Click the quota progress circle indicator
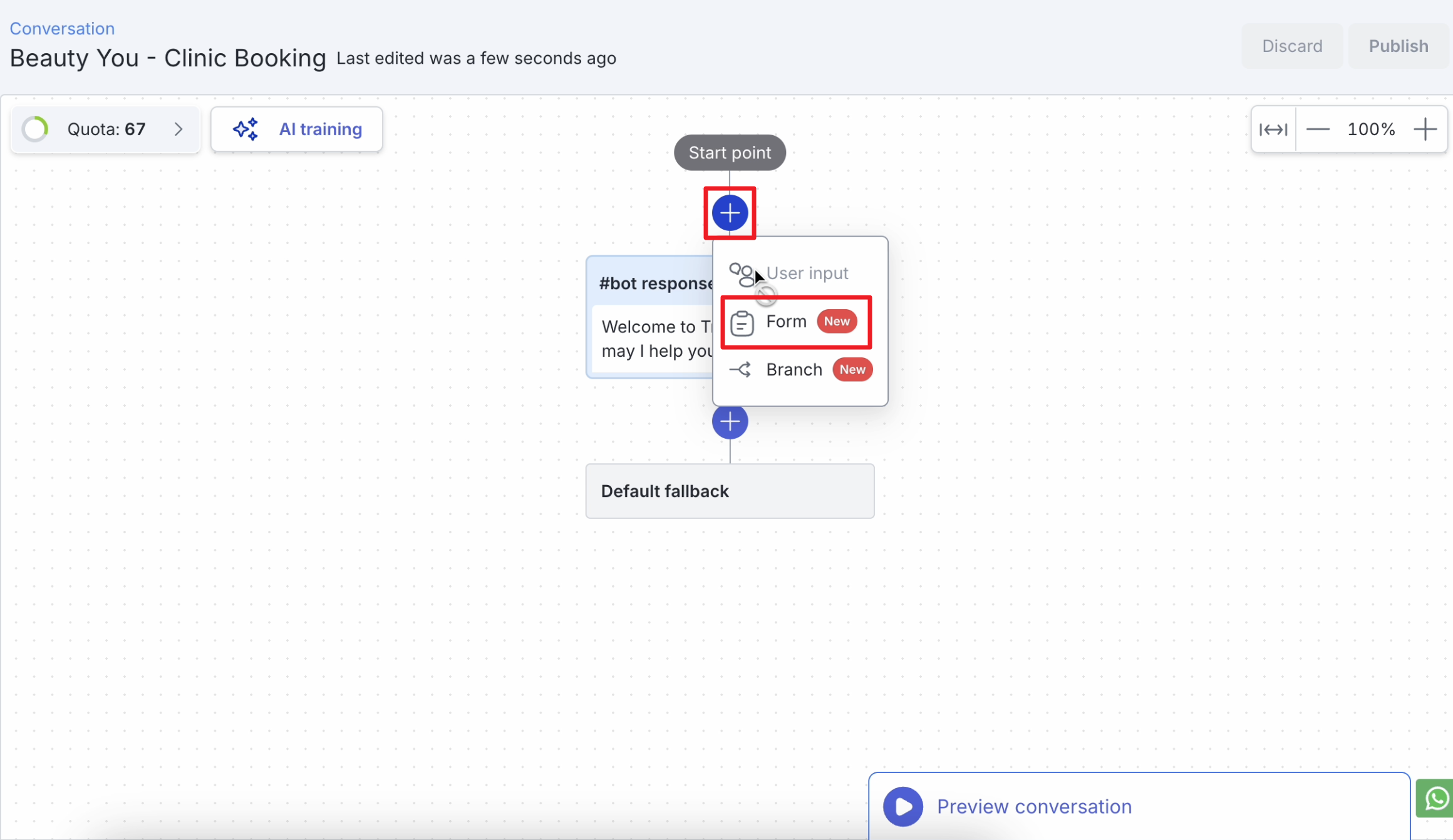 [x=36, y=129]
